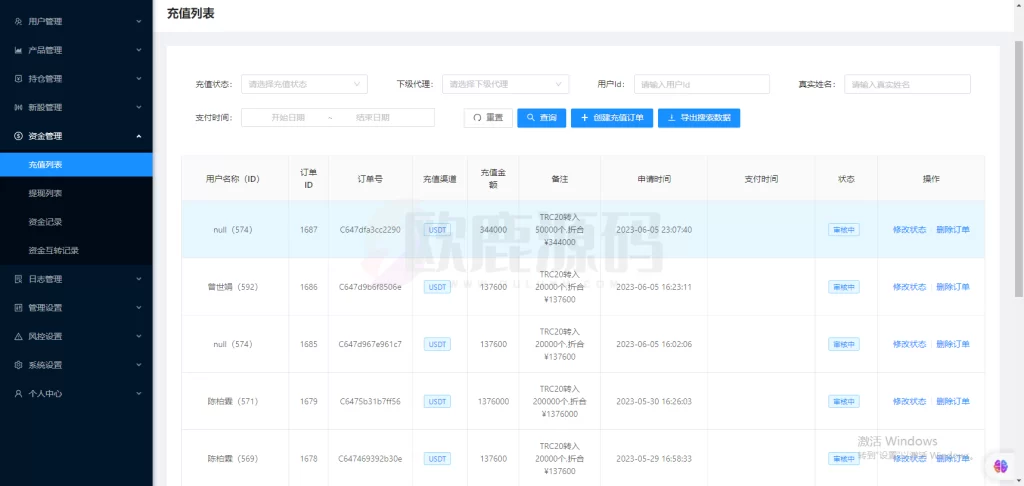This screenshot has width=1024, height=486.
Task: Click the 重置 reset button
Action: (x=488, y=118)
